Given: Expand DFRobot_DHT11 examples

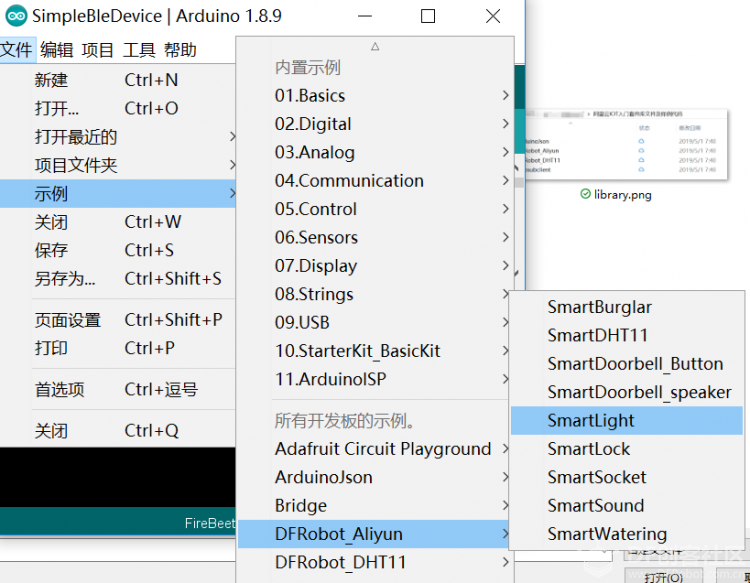Looking at the screenshot, I should pos(375,562).
